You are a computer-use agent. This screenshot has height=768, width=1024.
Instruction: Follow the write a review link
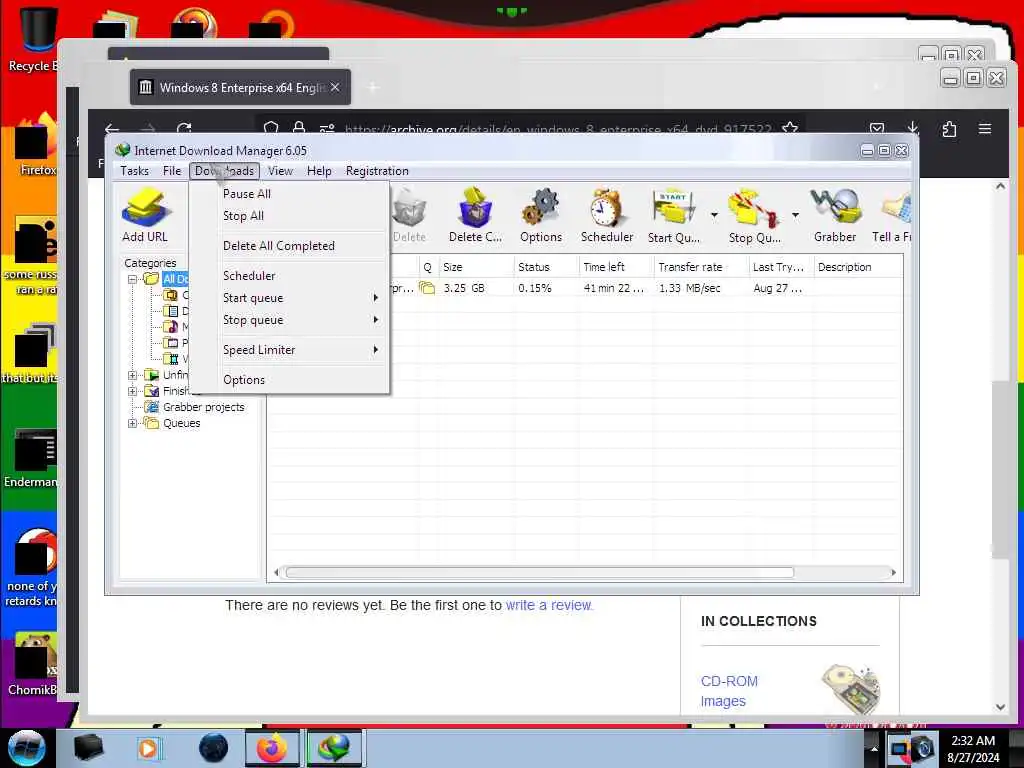point(549,605)
